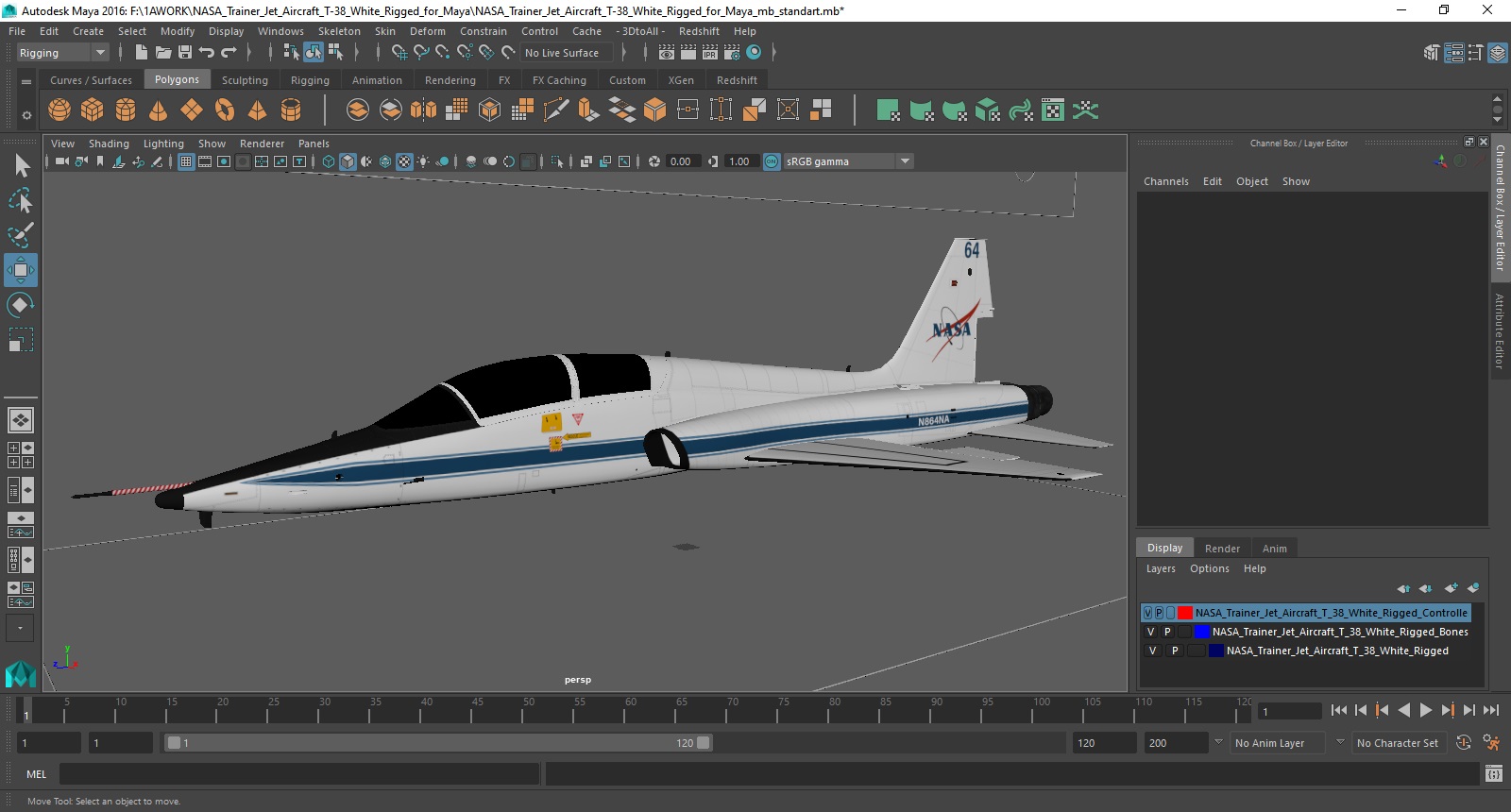Open the sRGB gamma view transform dropdown
The height and width of the screenshot is (812, 1511).
tap(848, 161)
